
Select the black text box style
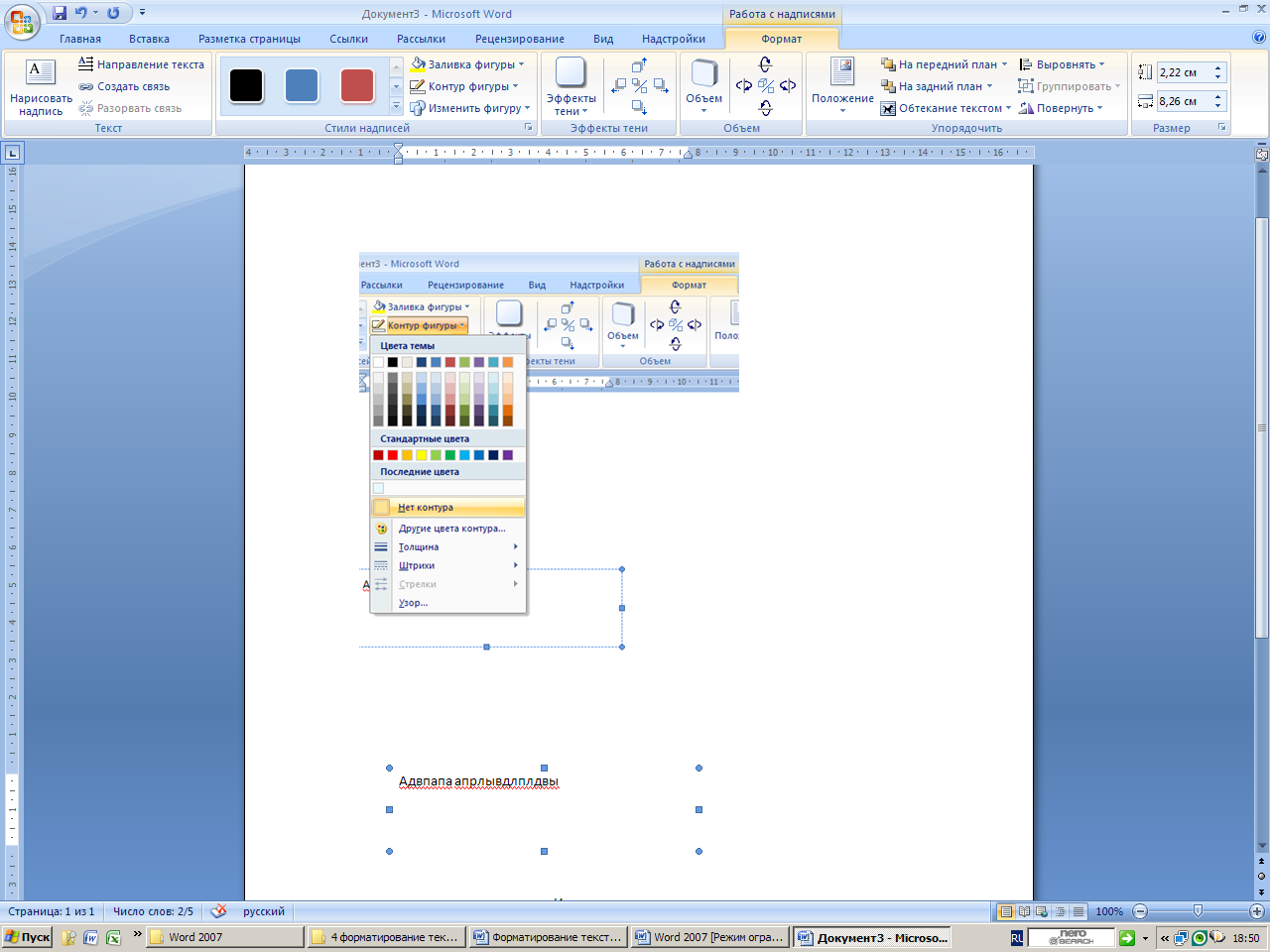(246, 86)
